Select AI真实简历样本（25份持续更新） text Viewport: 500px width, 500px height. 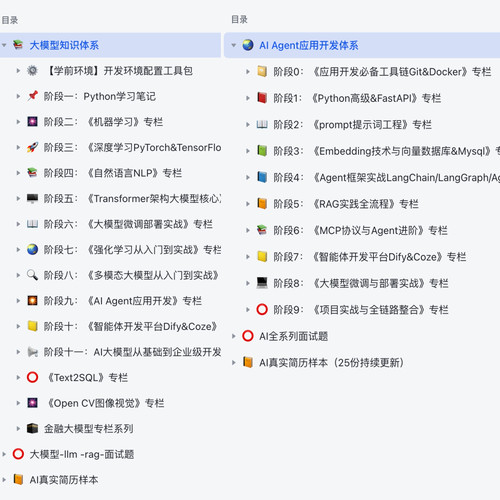(x=331, y=362)
